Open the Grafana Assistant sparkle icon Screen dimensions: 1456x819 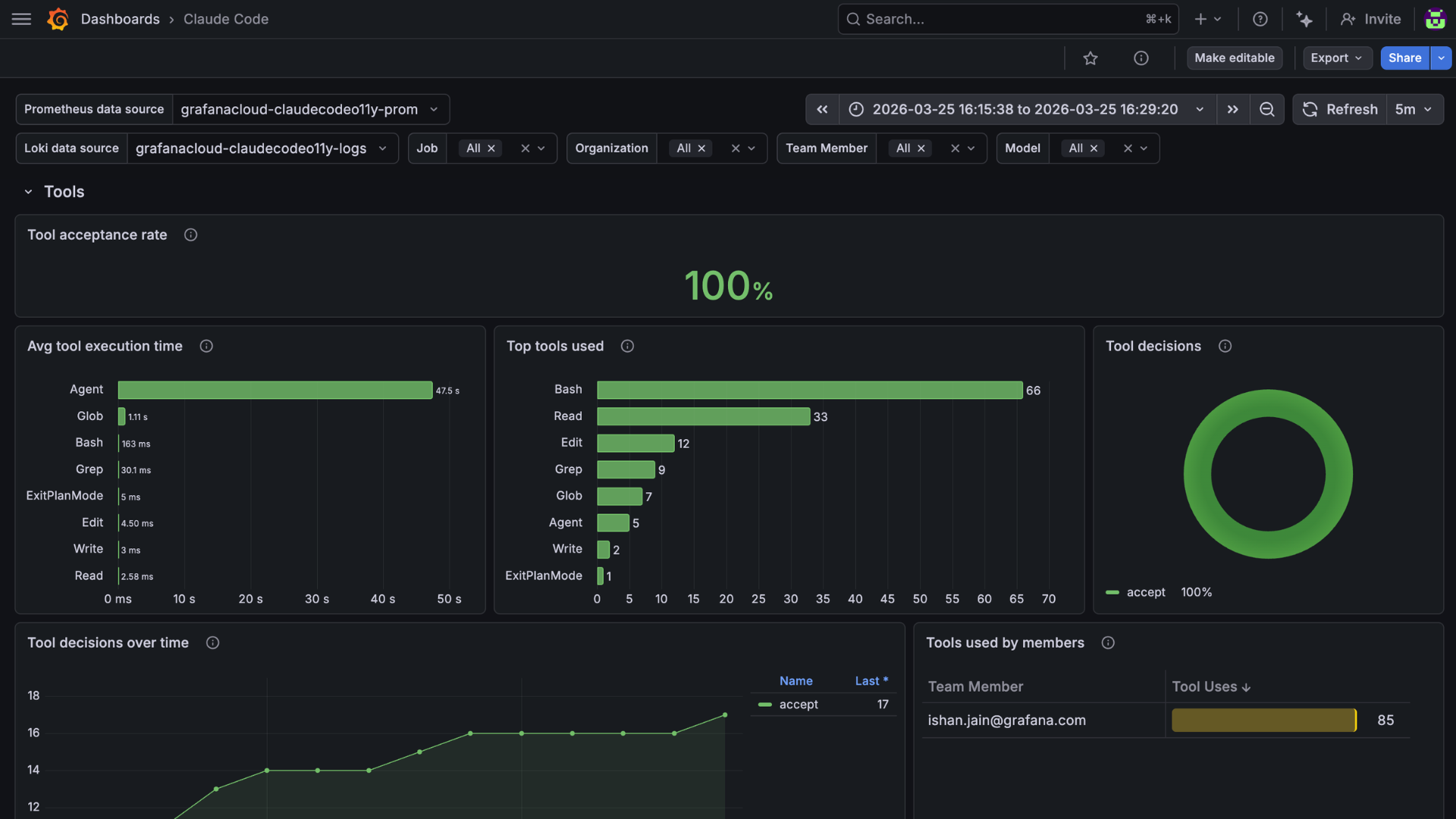click(1304, 19)
